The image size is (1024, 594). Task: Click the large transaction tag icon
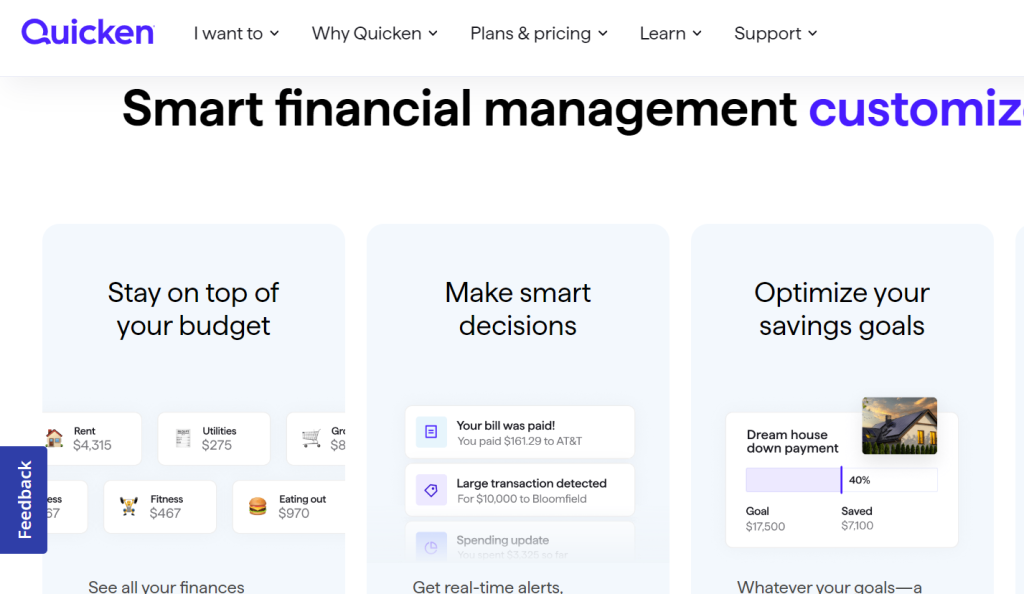[431, 490]
